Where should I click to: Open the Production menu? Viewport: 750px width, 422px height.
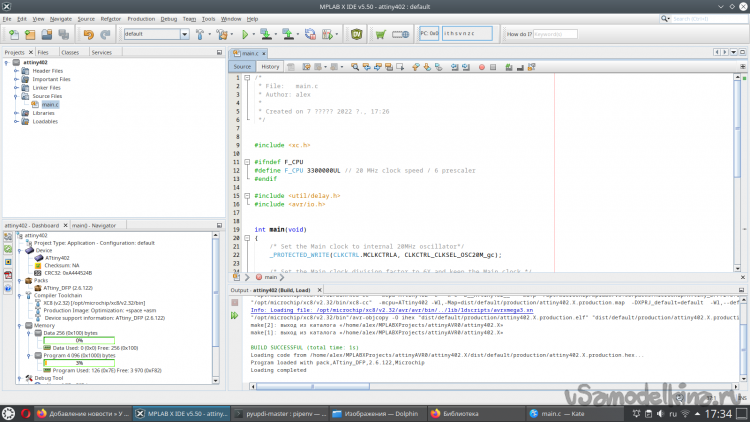(141, 18)
